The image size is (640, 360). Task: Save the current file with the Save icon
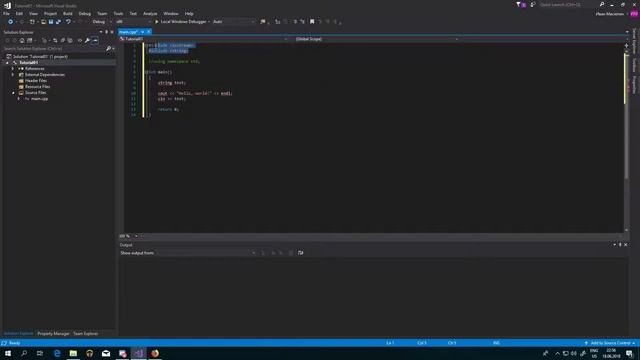51,22
